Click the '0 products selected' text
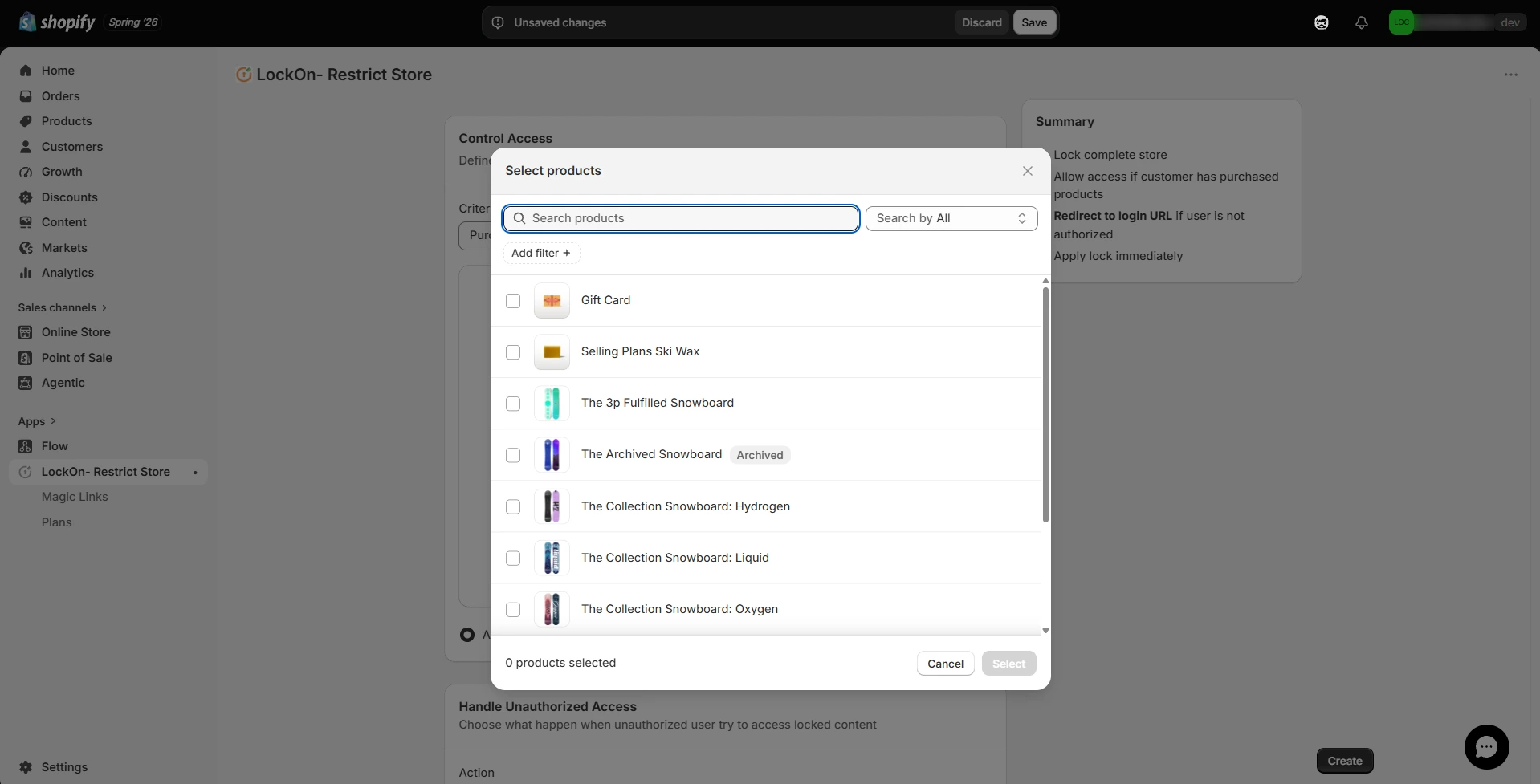 (560, 663)
